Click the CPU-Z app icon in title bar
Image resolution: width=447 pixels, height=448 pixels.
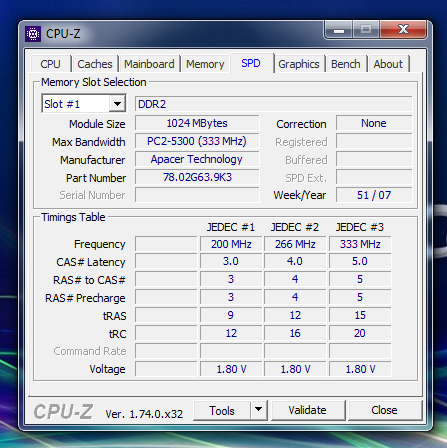tap(33, 34)
